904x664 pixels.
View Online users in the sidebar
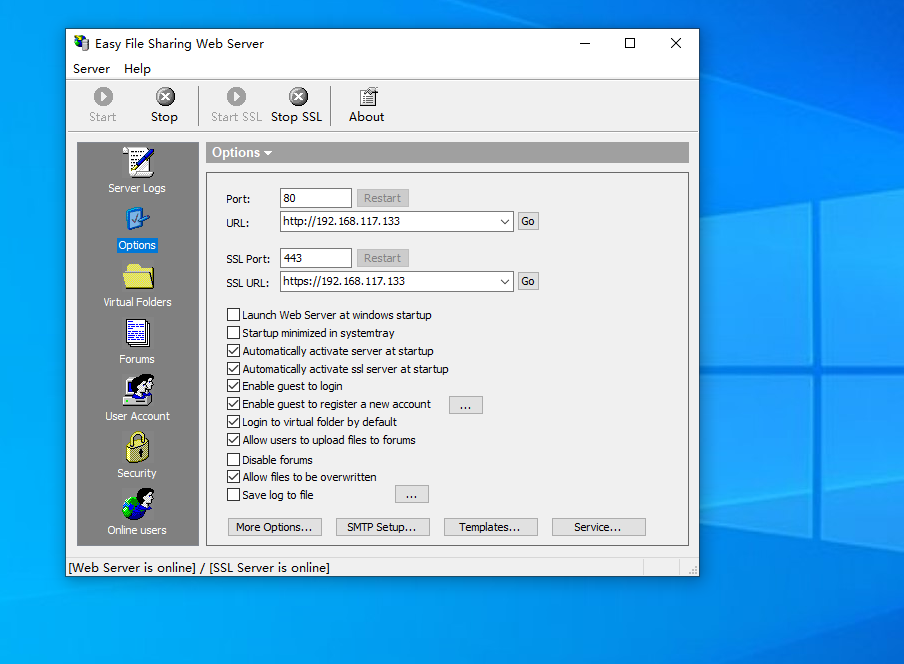coord(137,512)
